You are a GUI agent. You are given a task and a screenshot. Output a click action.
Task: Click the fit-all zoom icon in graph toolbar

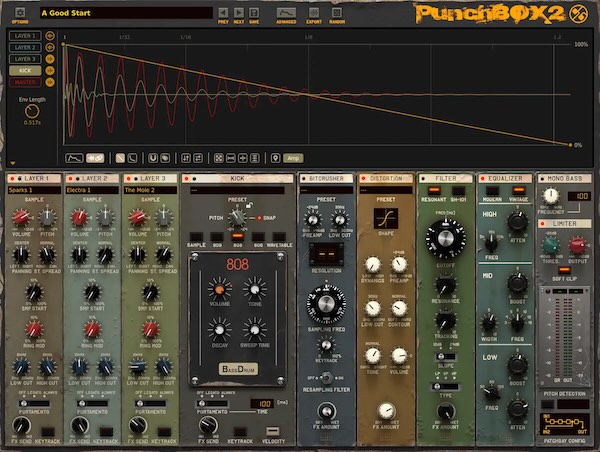point(218,158)
